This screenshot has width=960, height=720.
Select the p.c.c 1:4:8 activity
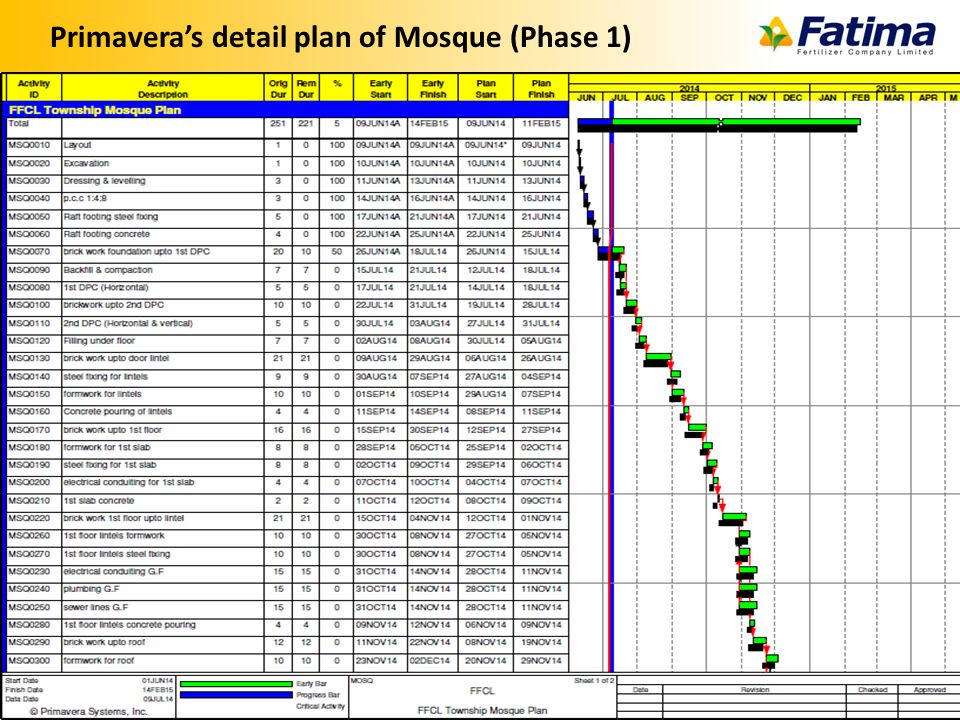click(287, 199)
